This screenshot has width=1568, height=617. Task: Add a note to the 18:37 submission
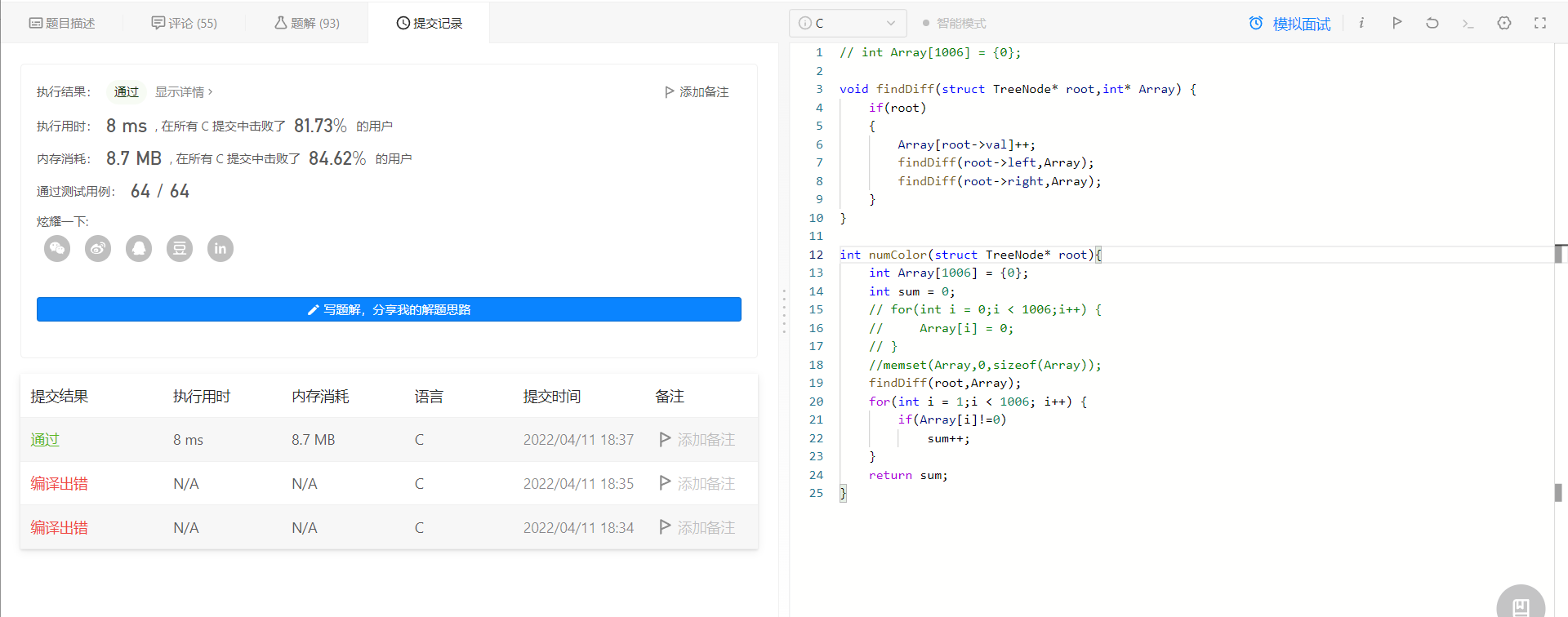click(697, 439)
